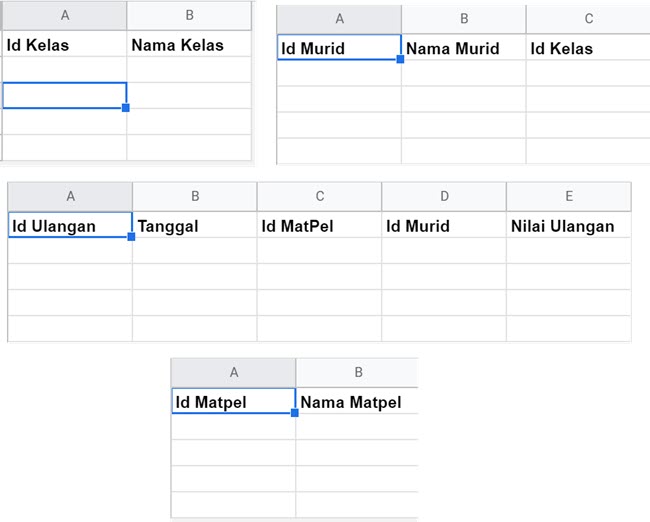Select column A header above 'Id Ulangan'
Viewport: 650px width, 522px height.
point(70,197)
